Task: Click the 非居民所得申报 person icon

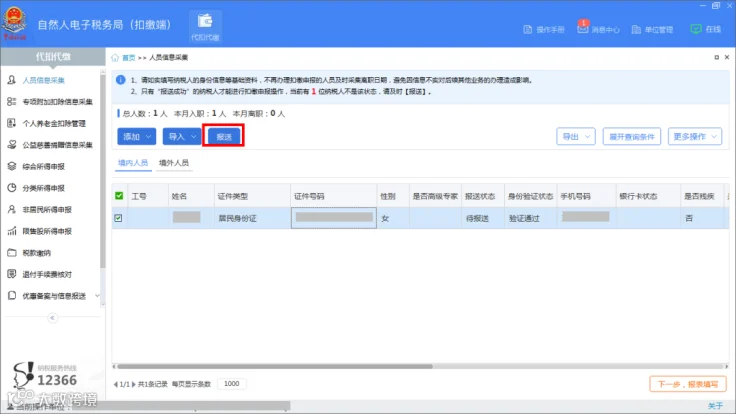Action: pos(12,209)
